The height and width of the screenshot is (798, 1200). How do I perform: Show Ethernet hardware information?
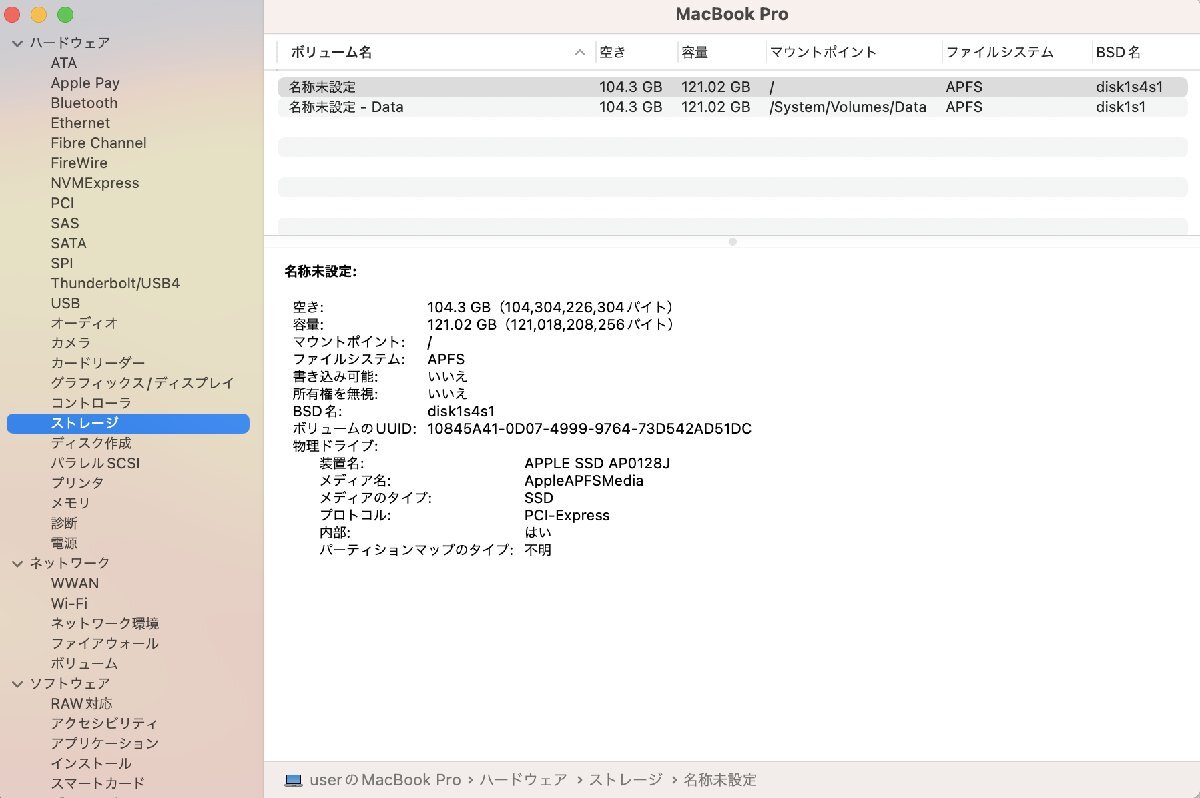pos(80,123)
